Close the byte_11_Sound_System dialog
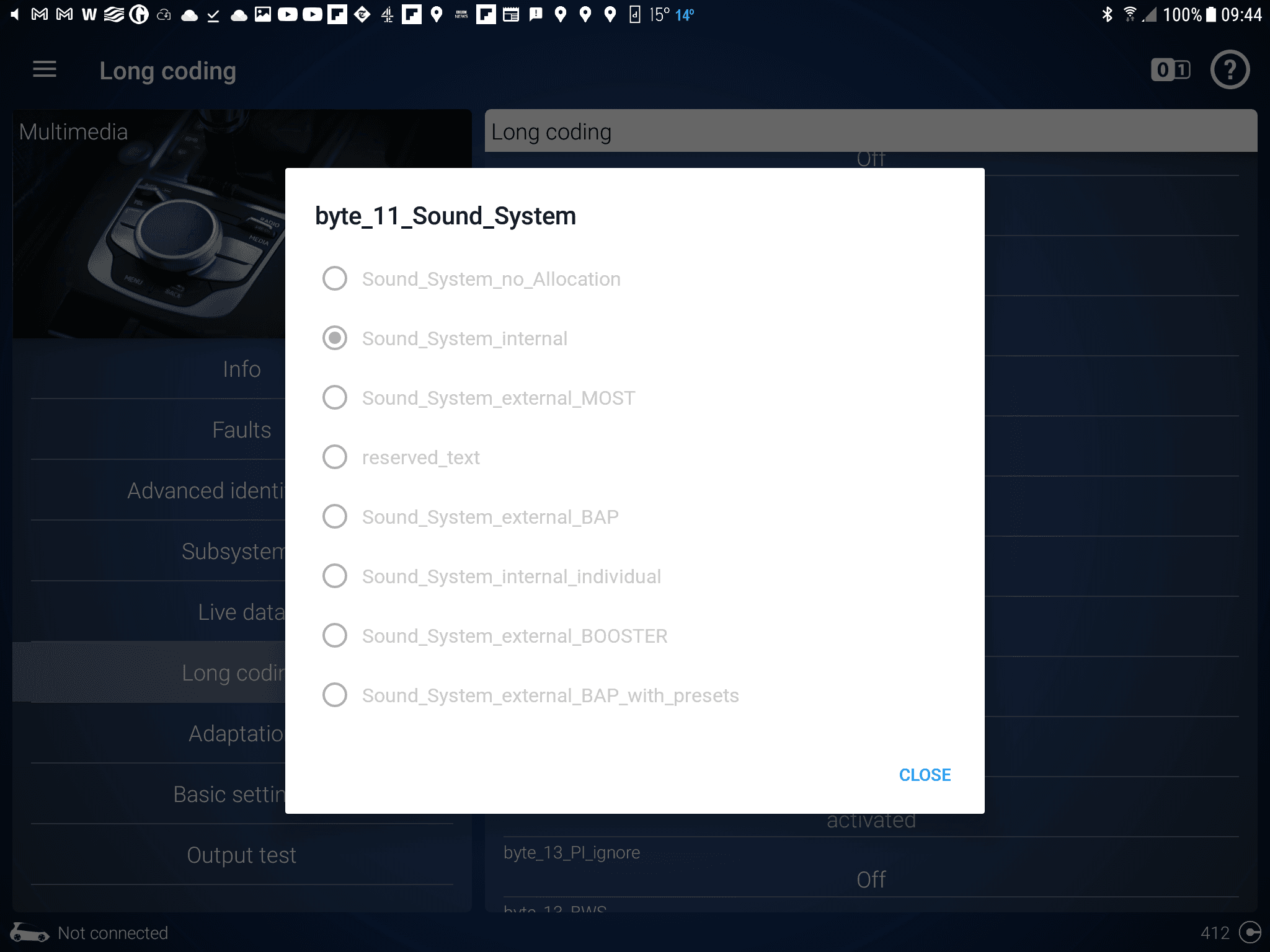The image size is (1270, 952). [924, 774]
